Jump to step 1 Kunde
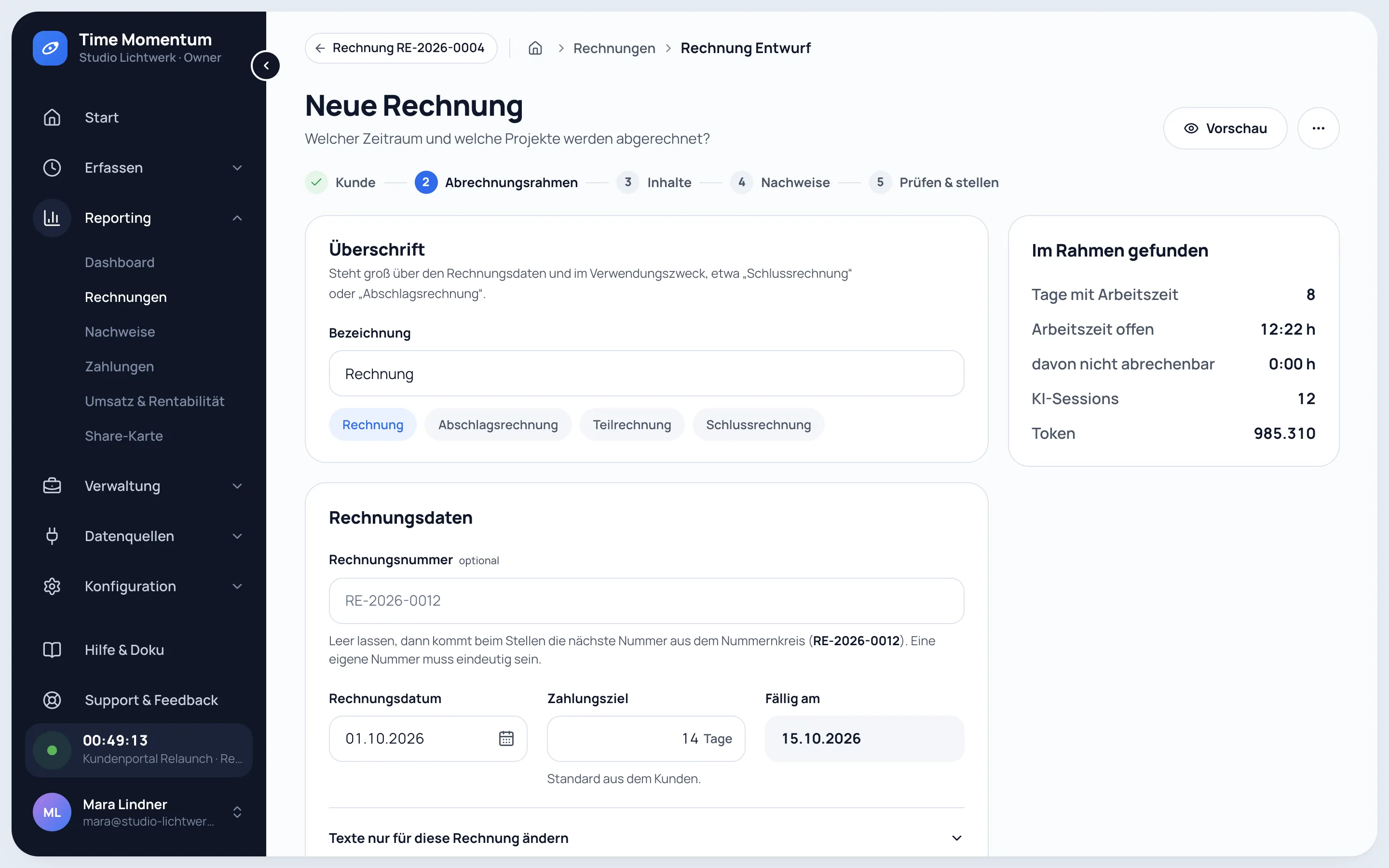This screenshot has width=1389, height=868. 340,183
